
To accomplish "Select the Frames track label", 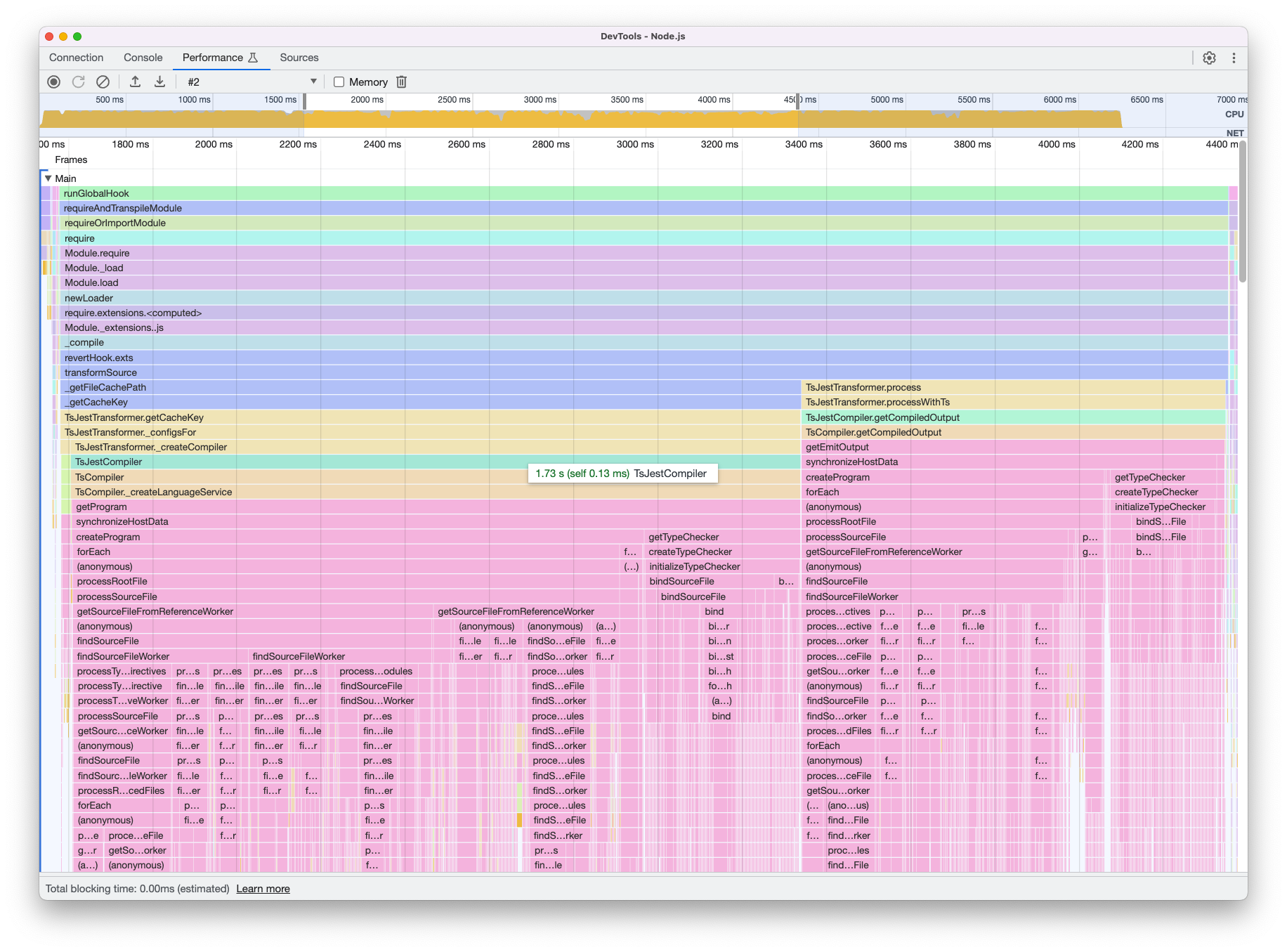I will (x=71, y=159).
